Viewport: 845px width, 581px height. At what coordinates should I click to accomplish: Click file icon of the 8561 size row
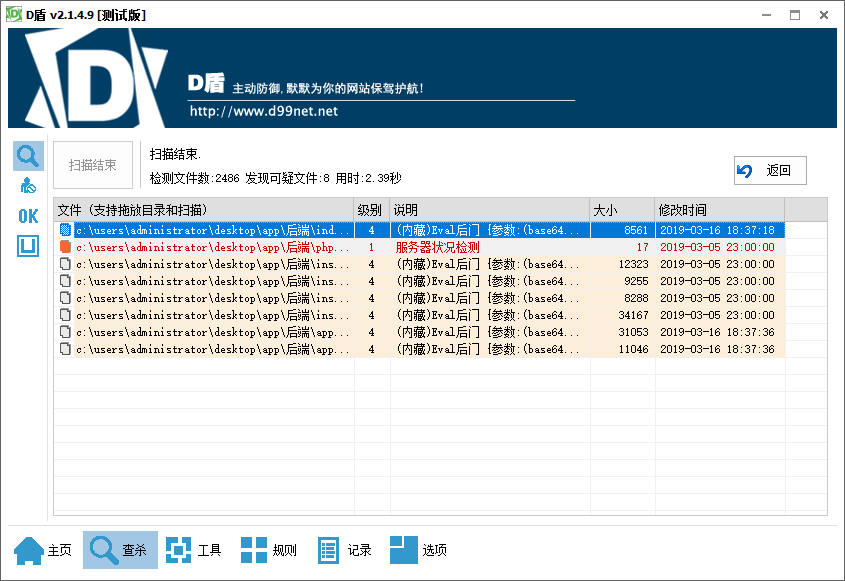(x=65, y=230)
